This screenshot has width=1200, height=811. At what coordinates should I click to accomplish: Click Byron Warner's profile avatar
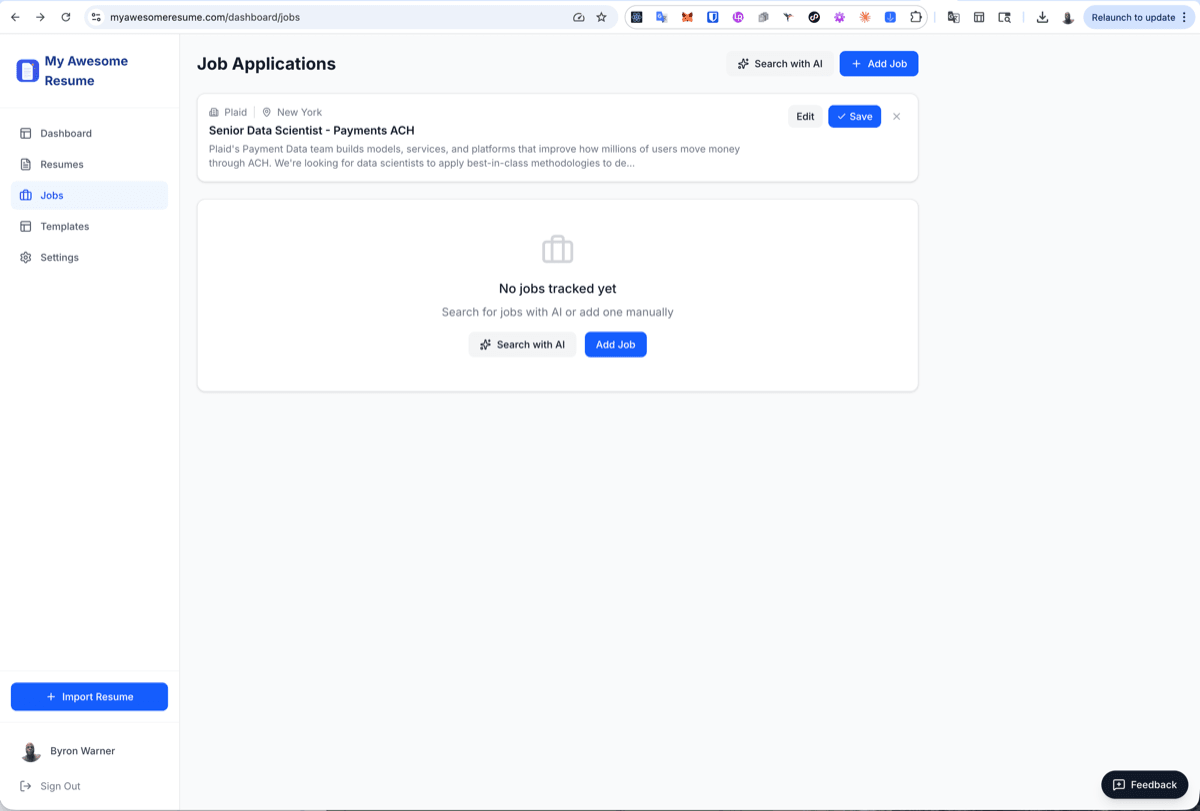tap(30, 751)
